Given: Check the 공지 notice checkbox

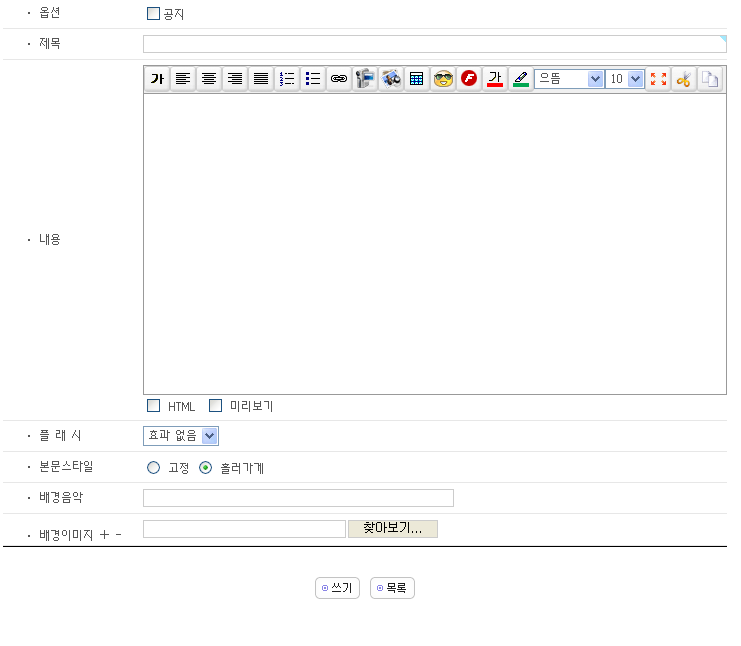Looking at the screenshot, I should (x=153, y=14).
